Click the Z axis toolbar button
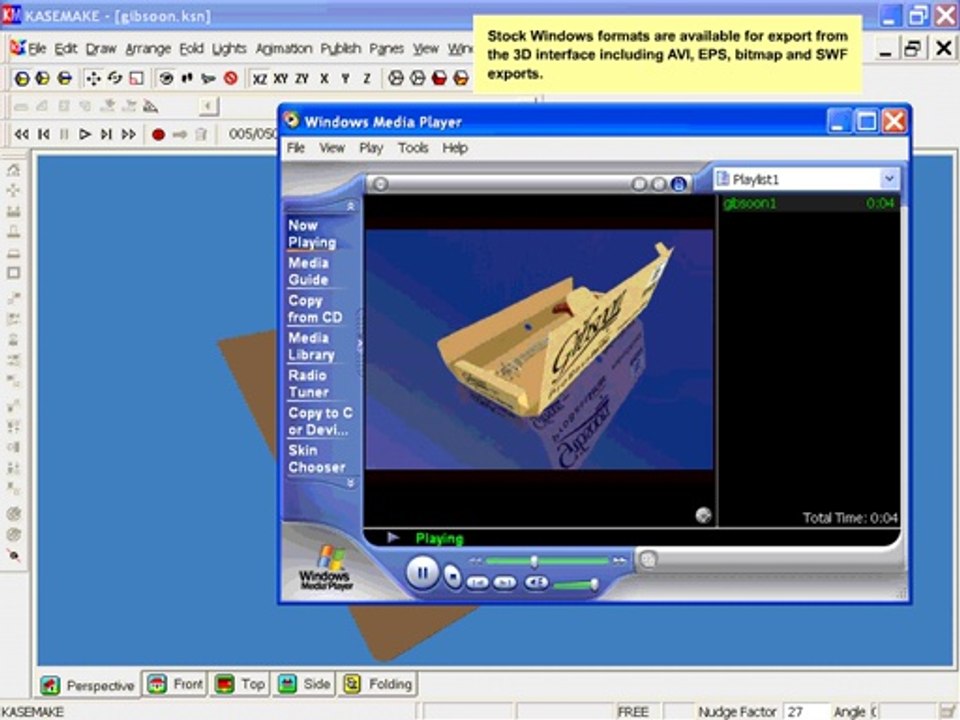Screen dimensions: 960x720 tap(367, 79)
